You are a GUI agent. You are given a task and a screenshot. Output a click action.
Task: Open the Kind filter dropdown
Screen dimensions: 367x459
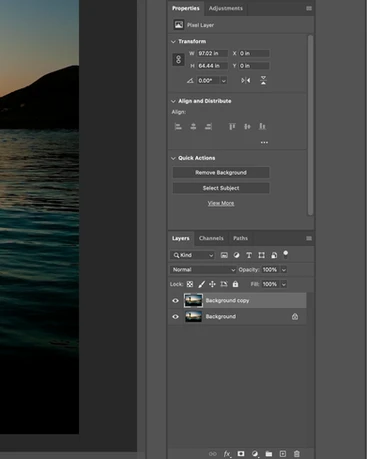pos(192,255)
